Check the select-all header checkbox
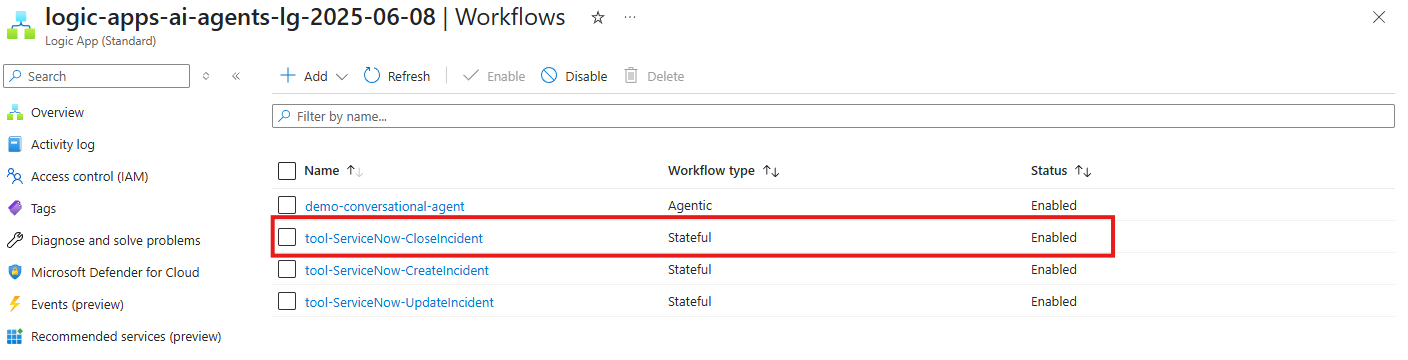Viewport: 1408px width, 360px height. (x=287, y=171)
